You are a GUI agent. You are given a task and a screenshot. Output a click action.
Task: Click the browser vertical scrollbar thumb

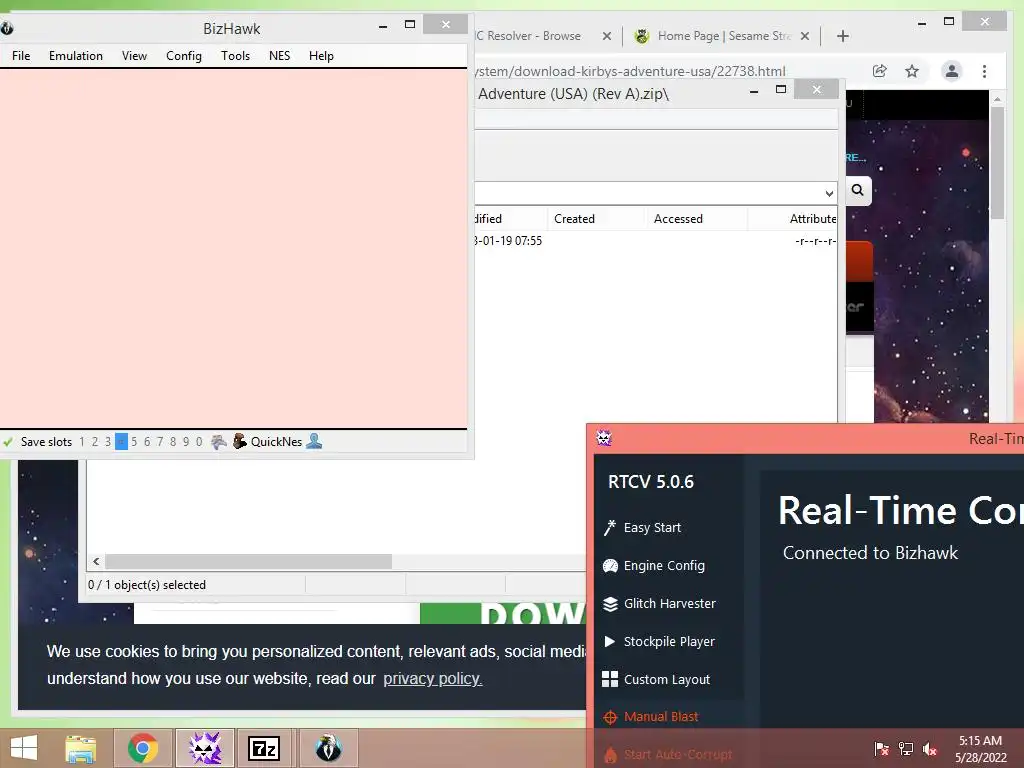pos(997,163)
